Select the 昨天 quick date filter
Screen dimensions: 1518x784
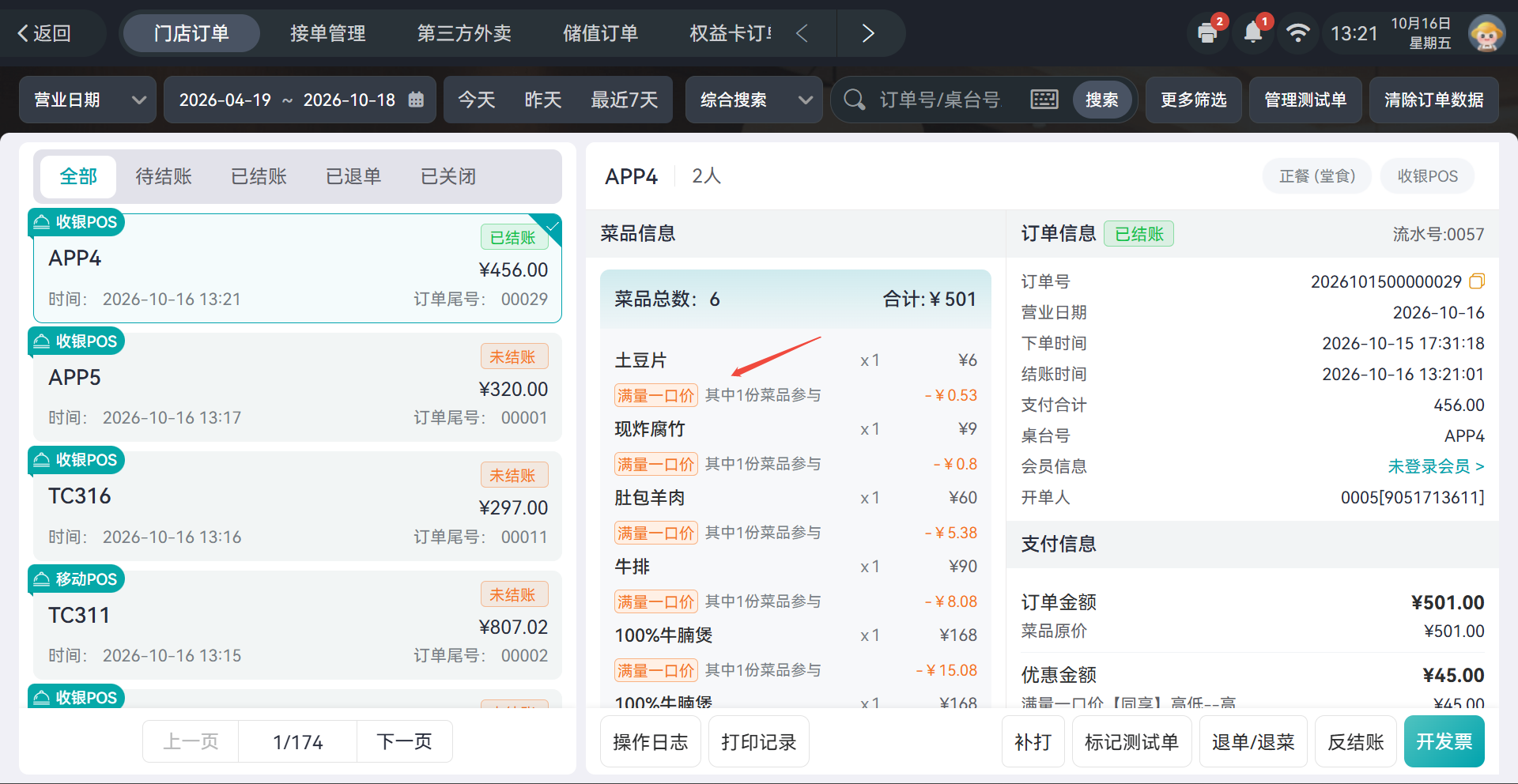click(x=543, y=100)
